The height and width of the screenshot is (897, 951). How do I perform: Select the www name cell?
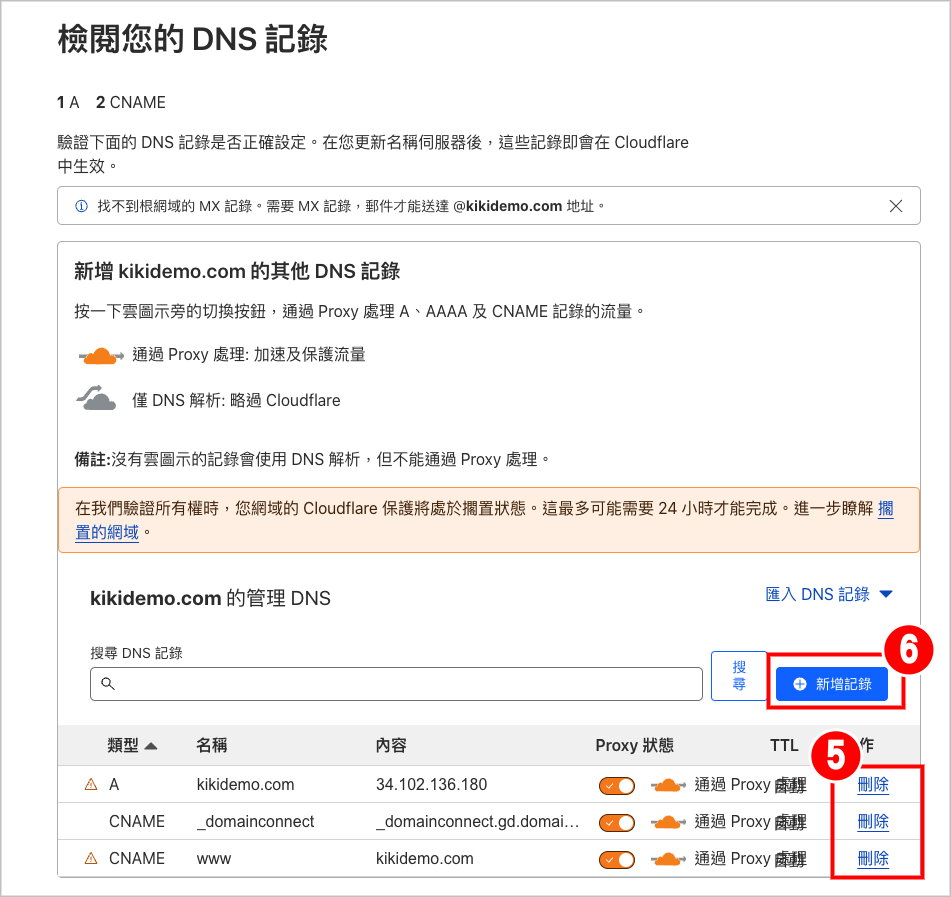tap(213, 858)
